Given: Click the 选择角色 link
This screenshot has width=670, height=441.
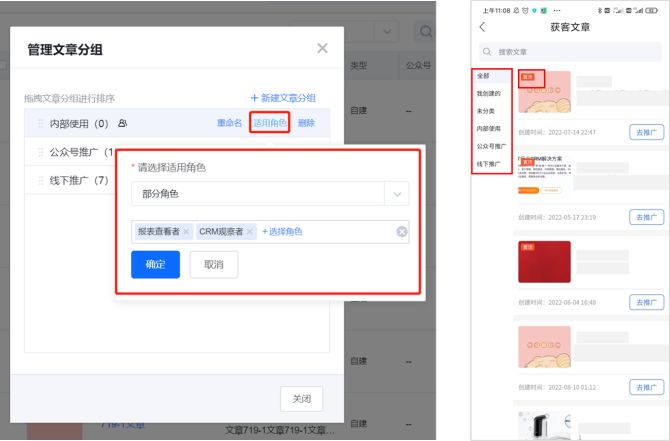Looking at the screenshot, I should (x=282, y=232).
